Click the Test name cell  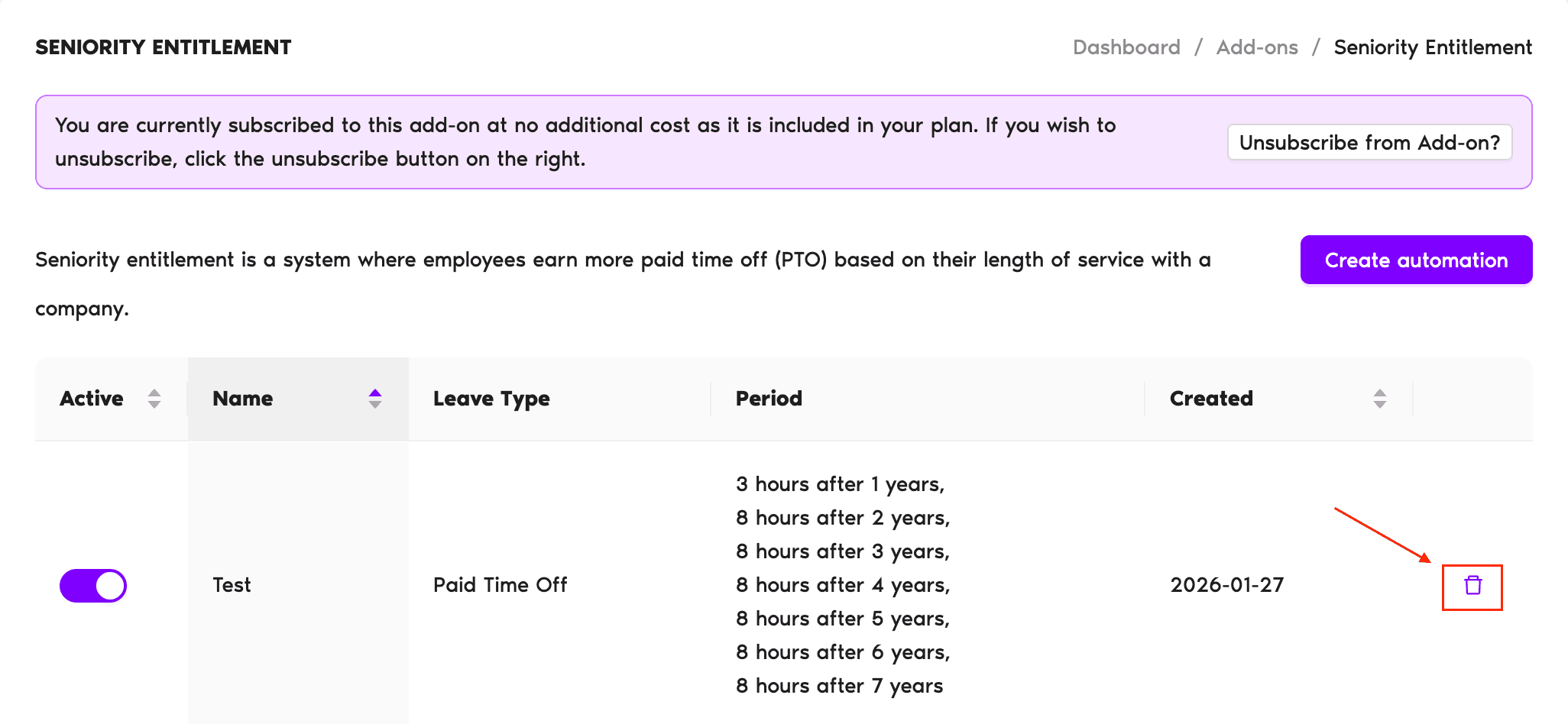232,585
